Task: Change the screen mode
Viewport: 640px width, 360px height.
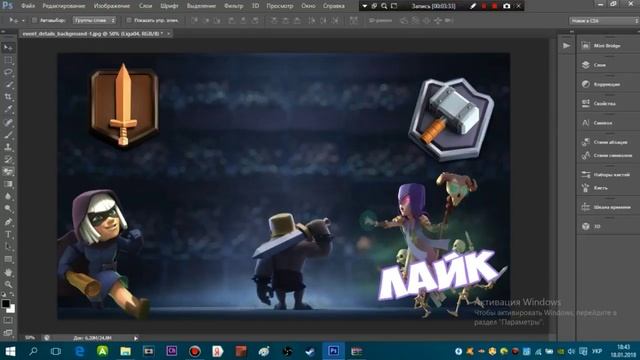Action: [x=8, y=333]
